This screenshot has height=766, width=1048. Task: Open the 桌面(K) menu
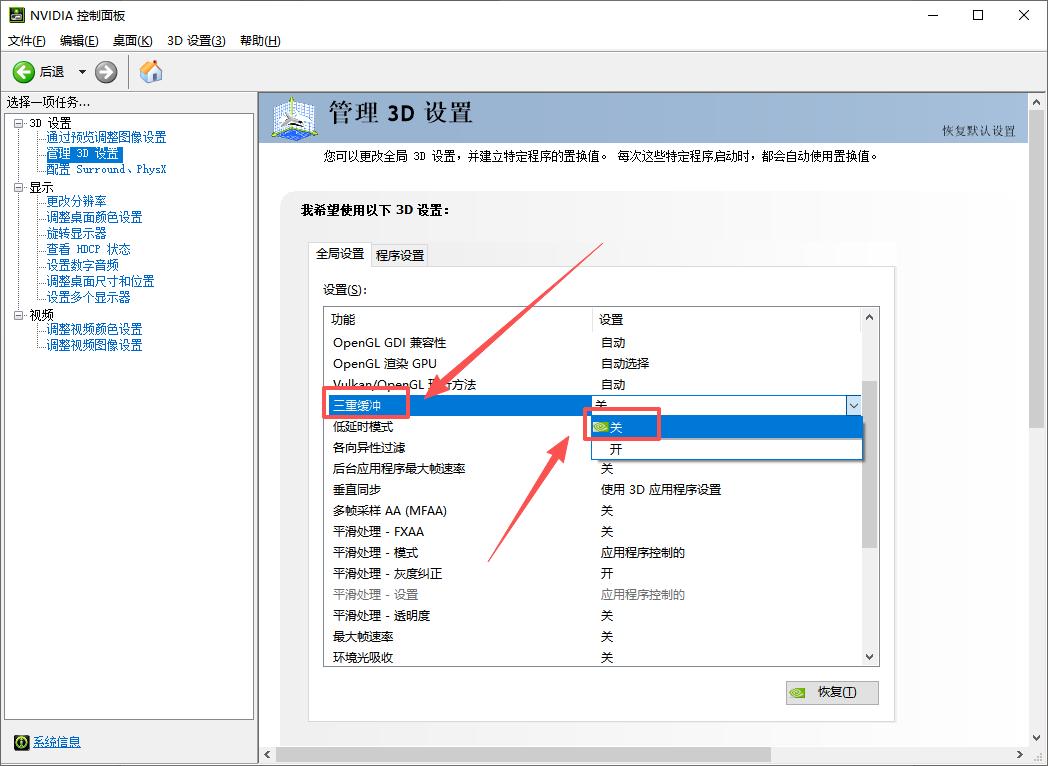(132, 41)
